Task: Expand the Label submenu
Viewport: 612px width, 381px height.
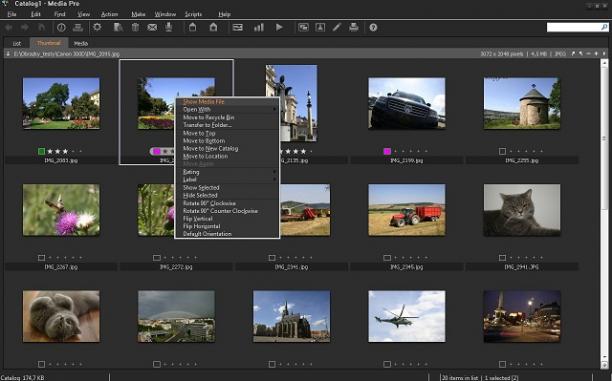Action: 226,180
